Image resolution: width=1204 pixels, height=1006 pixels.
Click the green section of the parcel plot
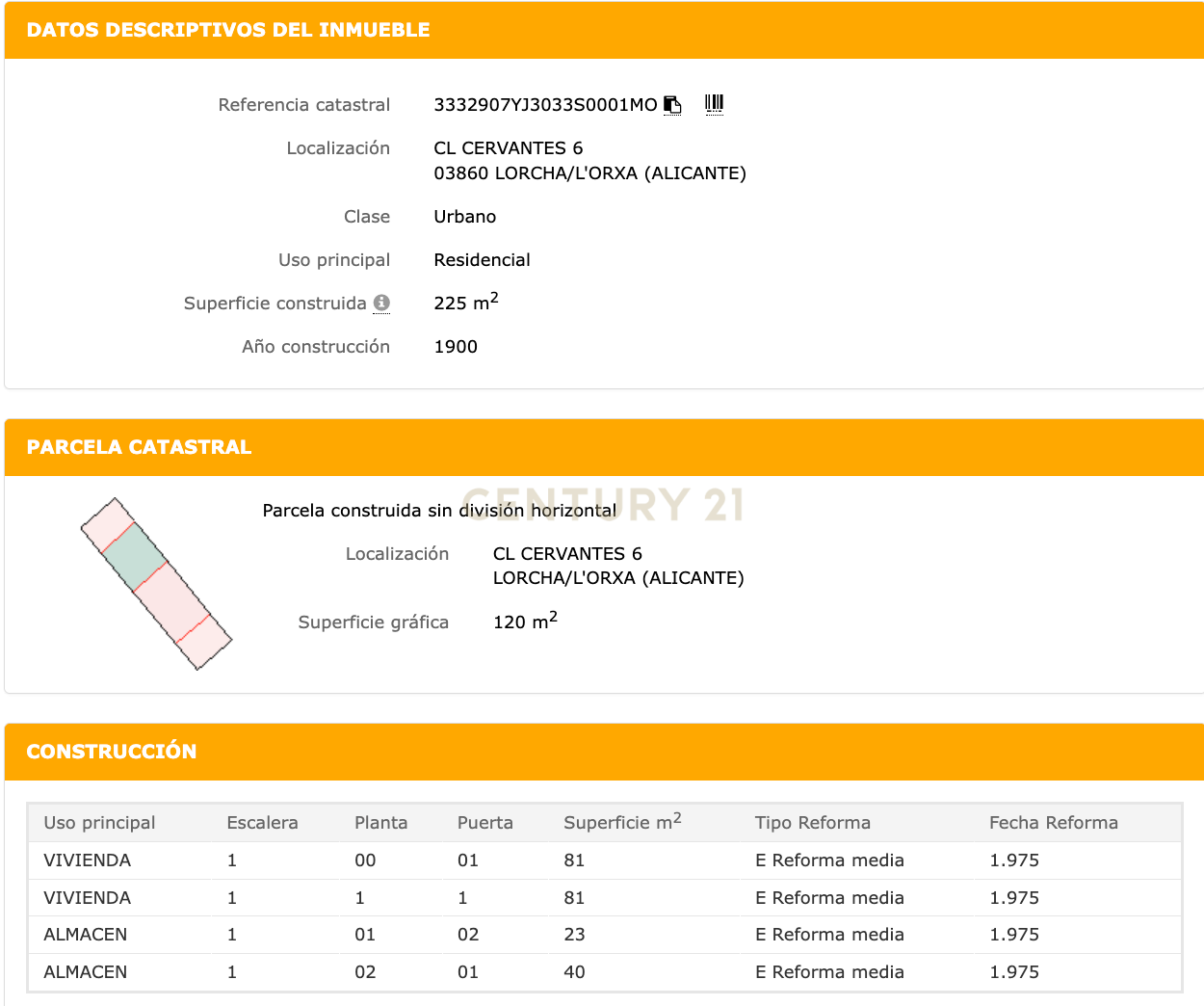134,557
